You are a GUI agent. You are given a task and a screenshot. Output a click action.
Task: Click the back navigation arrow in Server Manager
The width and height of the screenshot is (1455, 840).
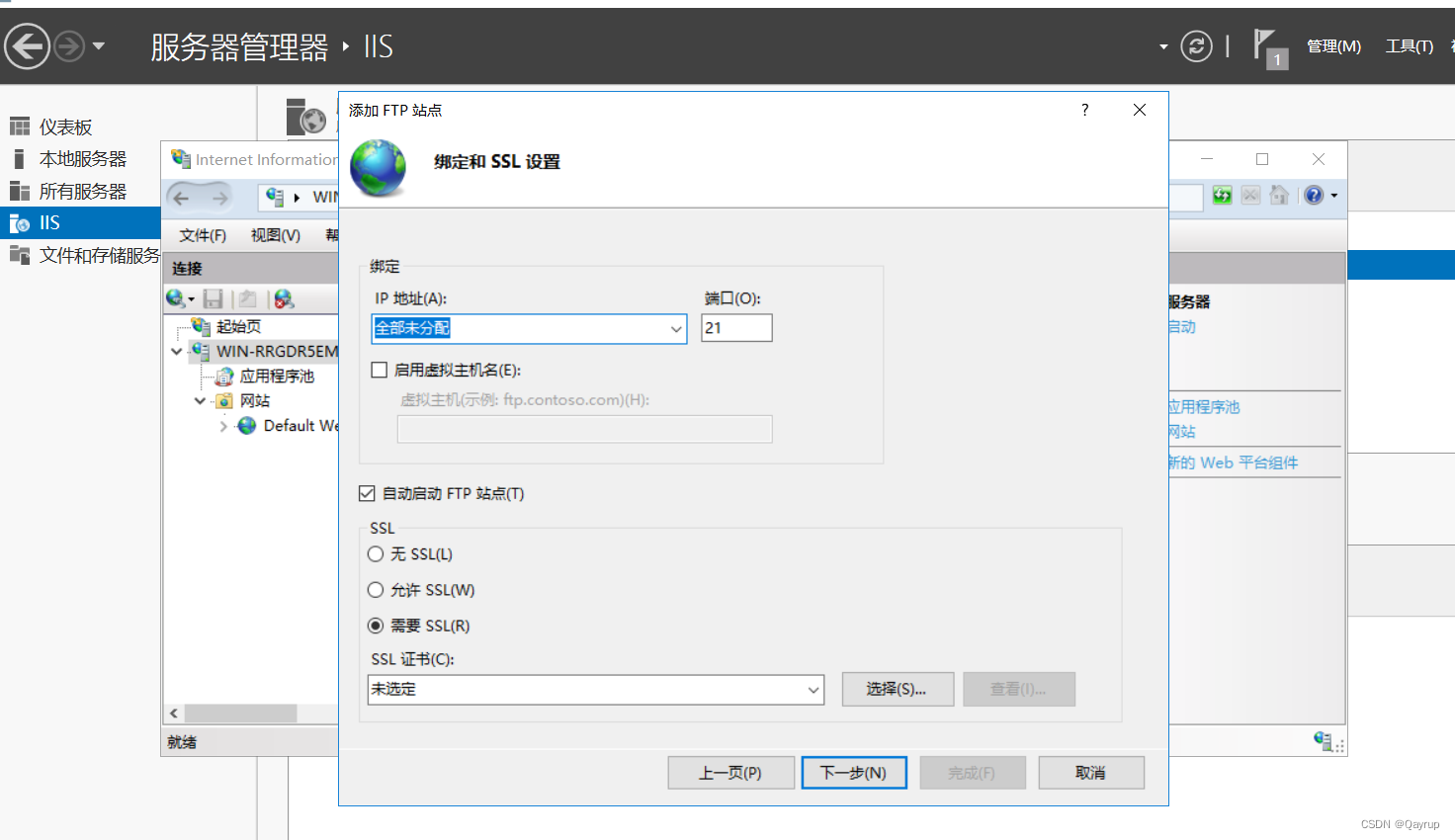(28, 46)
